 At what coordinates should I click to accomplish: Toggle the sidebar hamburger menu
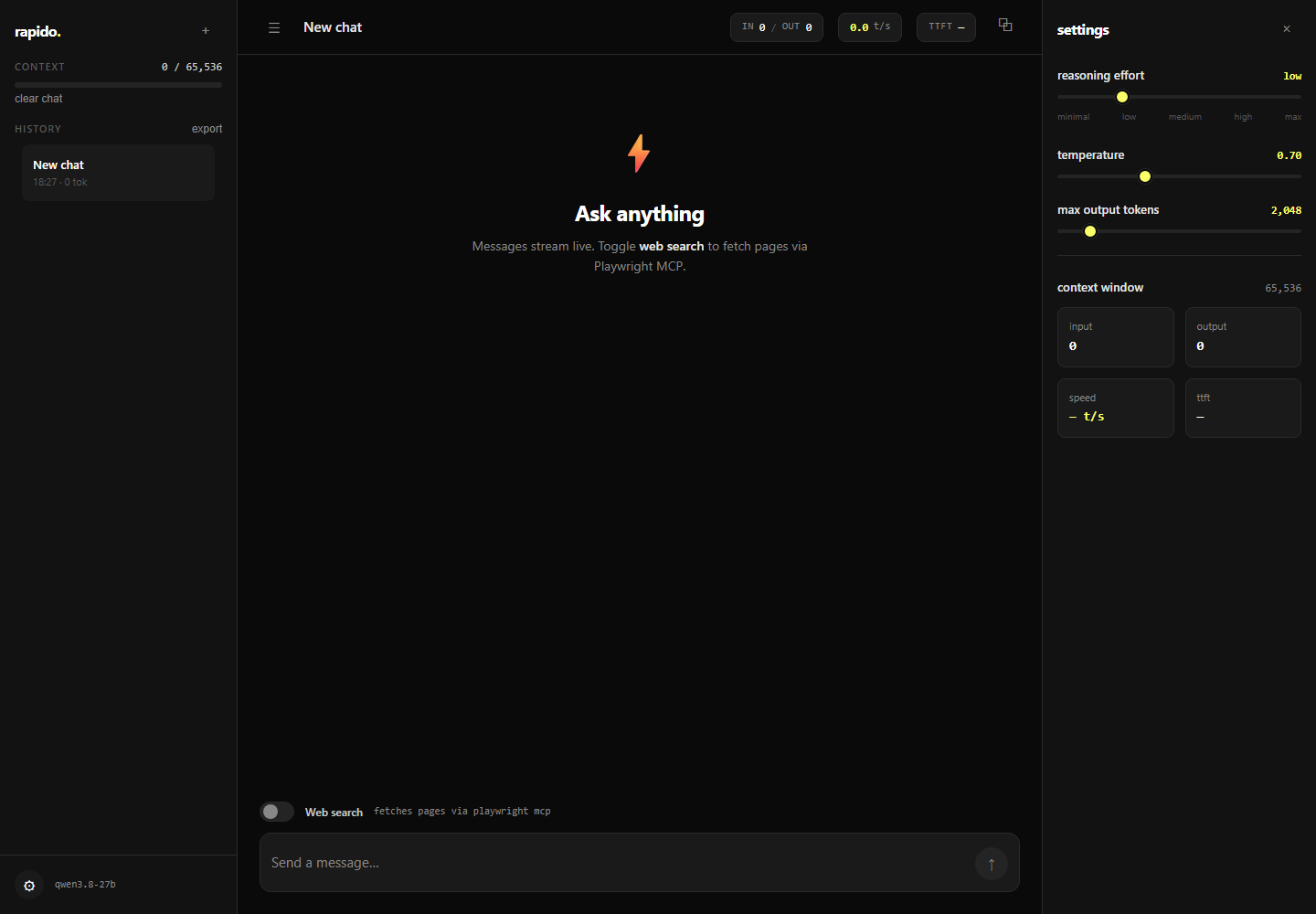(x=274, y=28)
